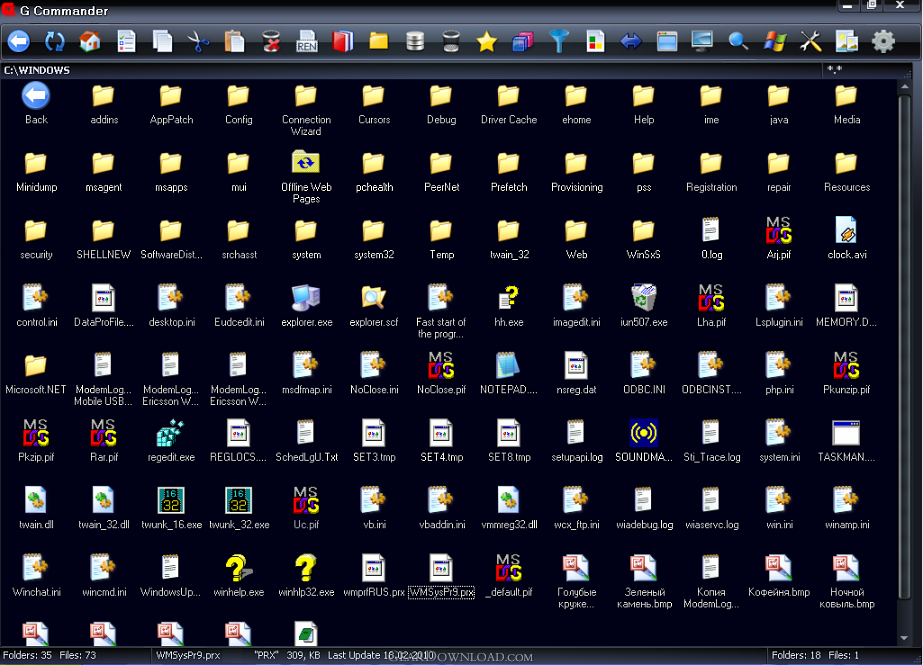Rename file using the REN icon
Viewport: 923px width, 665px height.
[x=307, y=41]
